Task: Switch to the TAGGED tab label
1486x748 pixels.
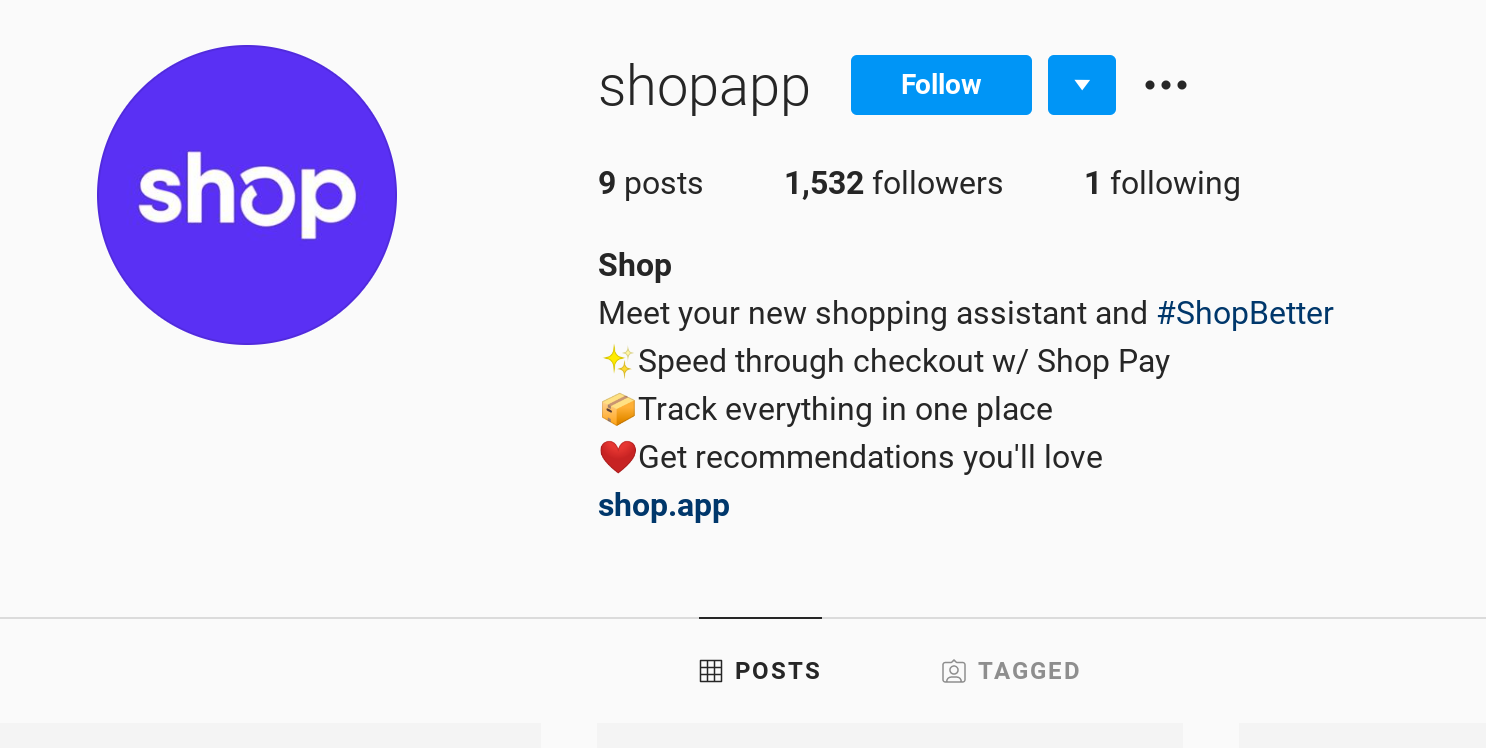Action: pyautogui.click(x=1029, y=671)
